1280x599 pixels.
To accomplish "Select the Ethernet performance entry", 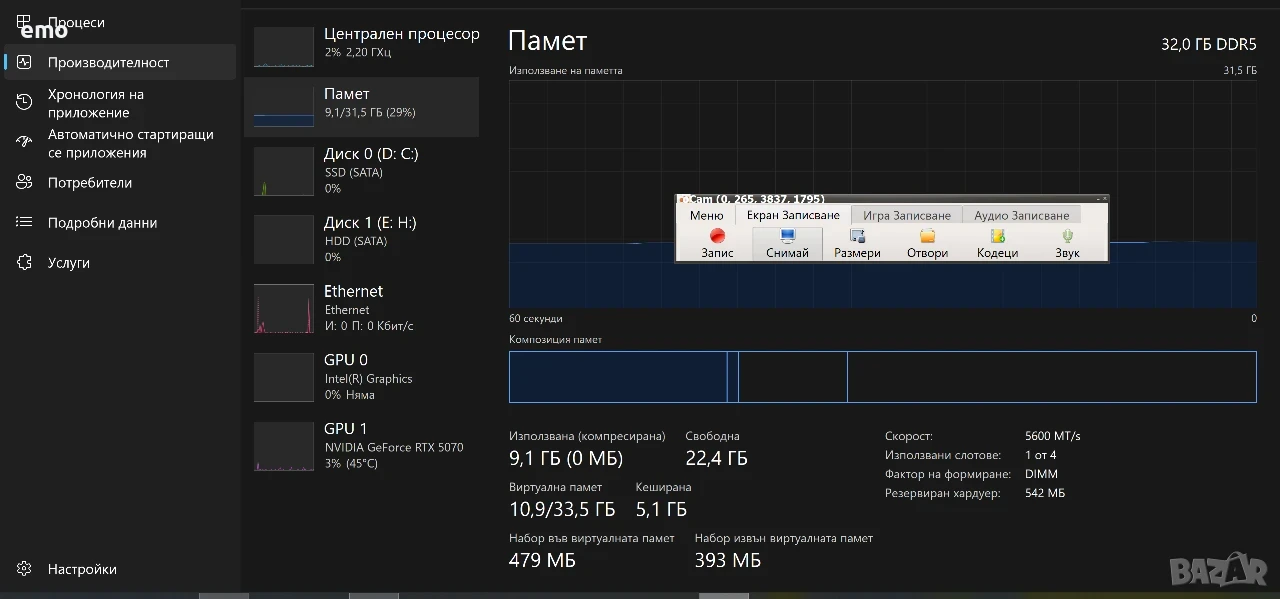I will [362, 308].
